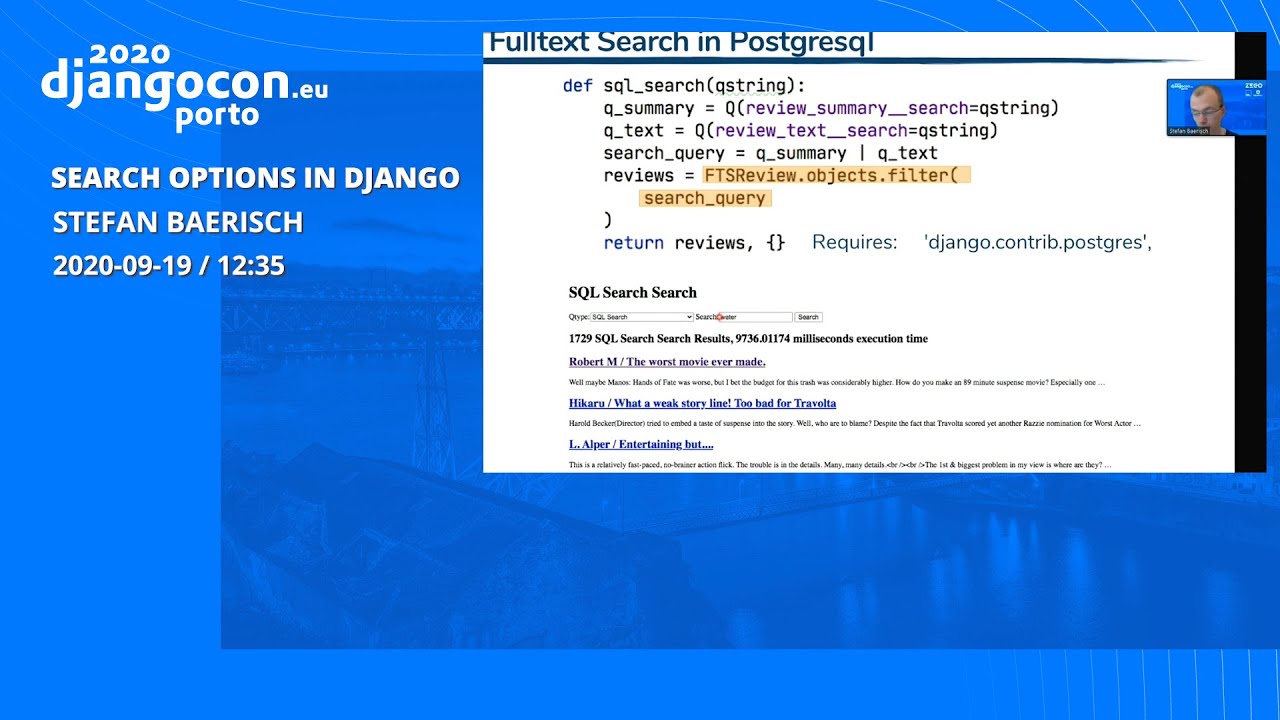
Task: Click the 'SQL Search Search' page heading
Action: click(x=633, y=293)
